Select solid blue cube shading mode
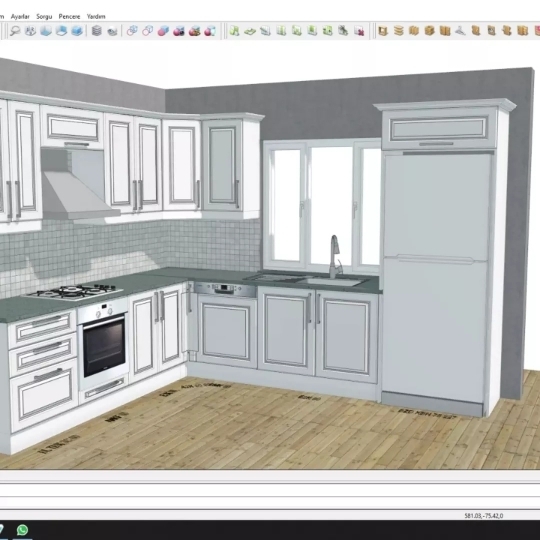Screen dimensions: 540x540 point(163,31)
